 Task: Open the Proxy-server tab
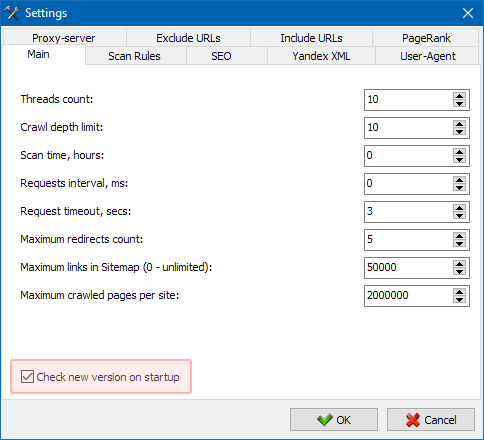64,38
